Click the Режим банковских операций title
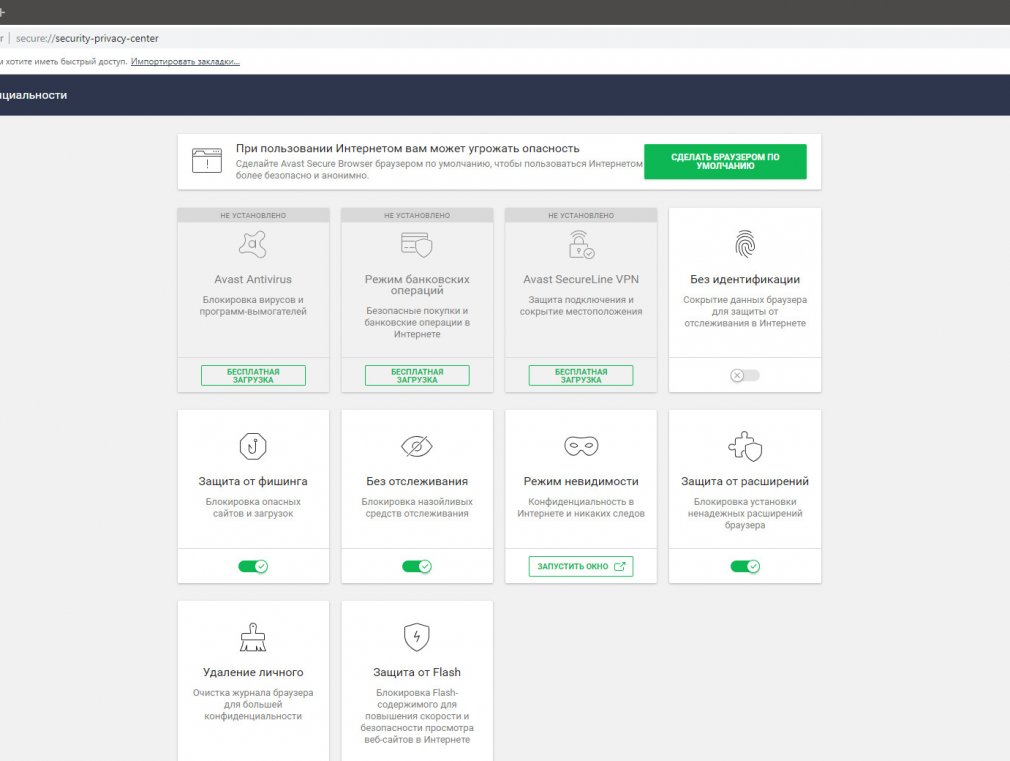 coord(417,285)
